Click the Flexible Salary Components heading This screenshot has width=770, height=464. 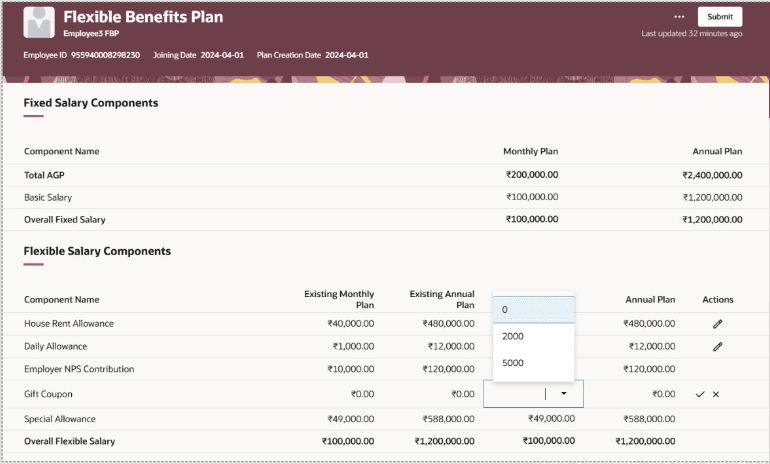[97, 251]
